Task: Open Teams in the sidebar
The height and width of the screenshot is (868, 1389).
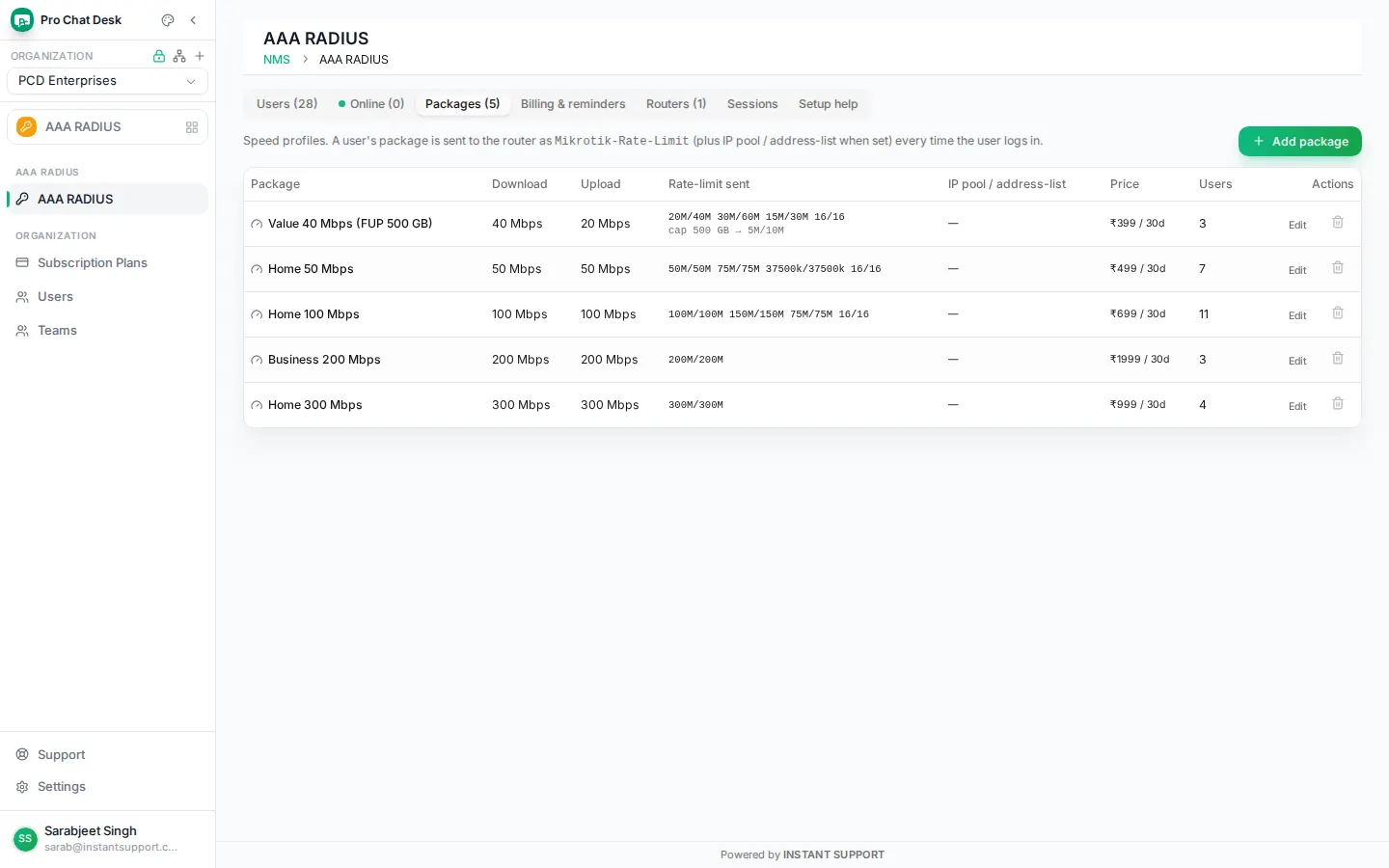Action: tap(107, 330)
